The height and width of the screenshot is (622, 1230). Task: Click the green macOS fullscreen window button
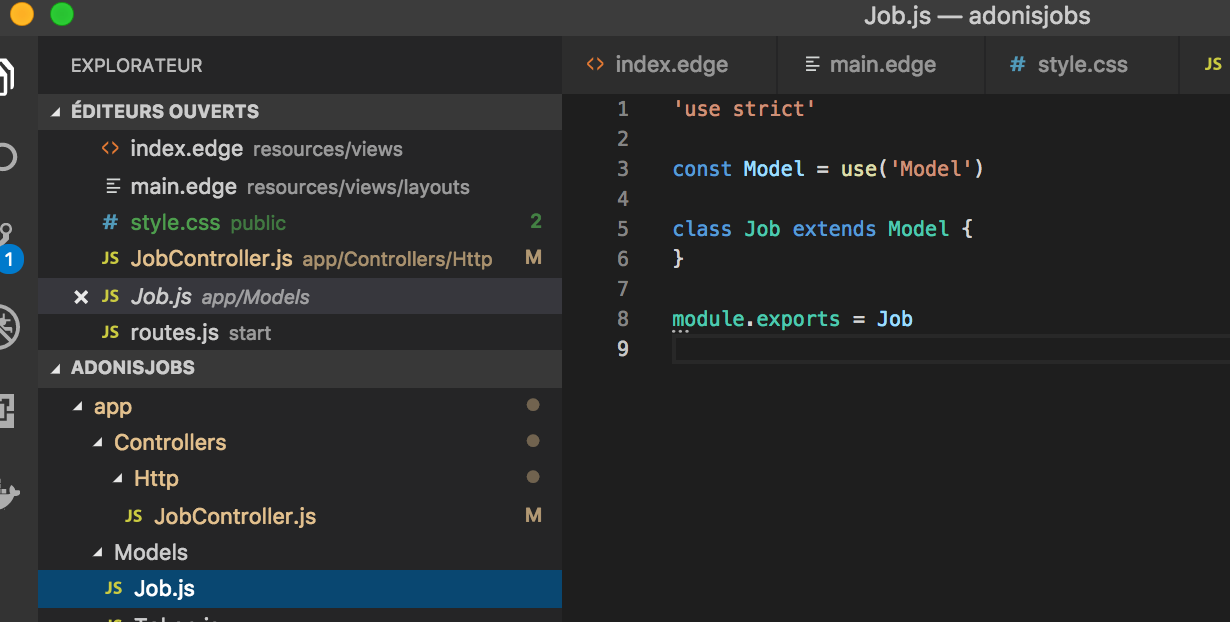pyautogui.click(x=61, y=15)
